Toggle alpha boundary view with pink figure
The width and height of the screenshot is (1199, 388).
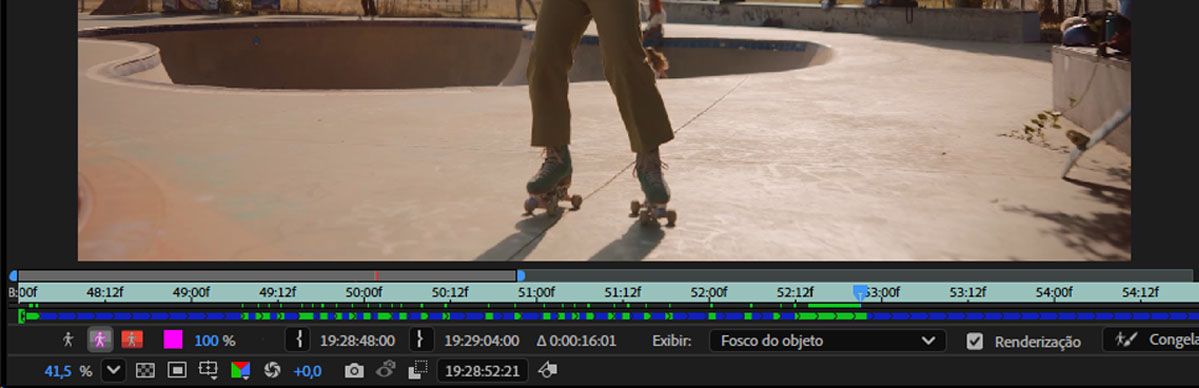100,340
